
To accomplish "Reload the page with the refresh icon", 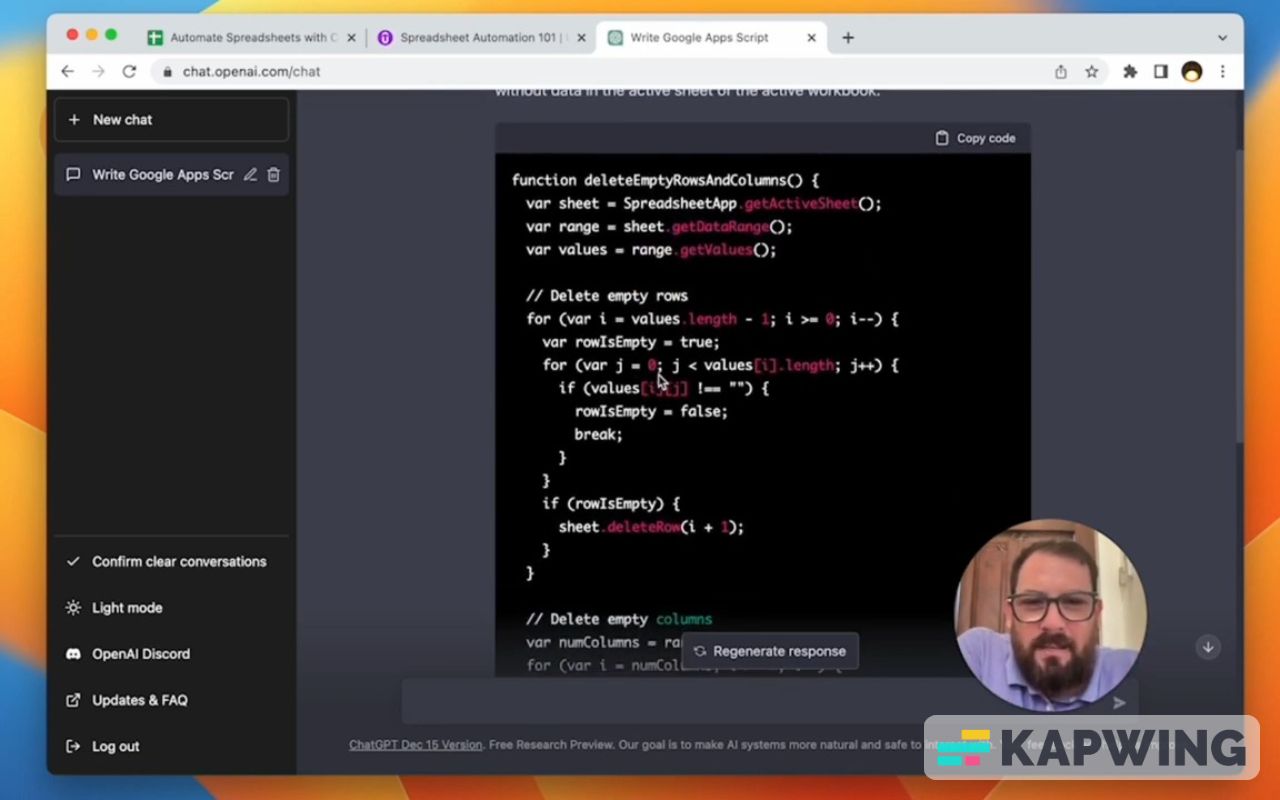I will pos(129,72).
